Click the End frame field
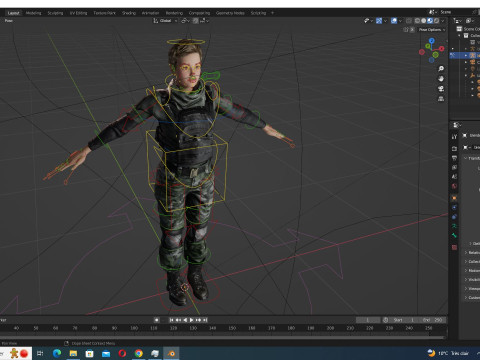The image size is (480, 360). [x=433, y=320]
